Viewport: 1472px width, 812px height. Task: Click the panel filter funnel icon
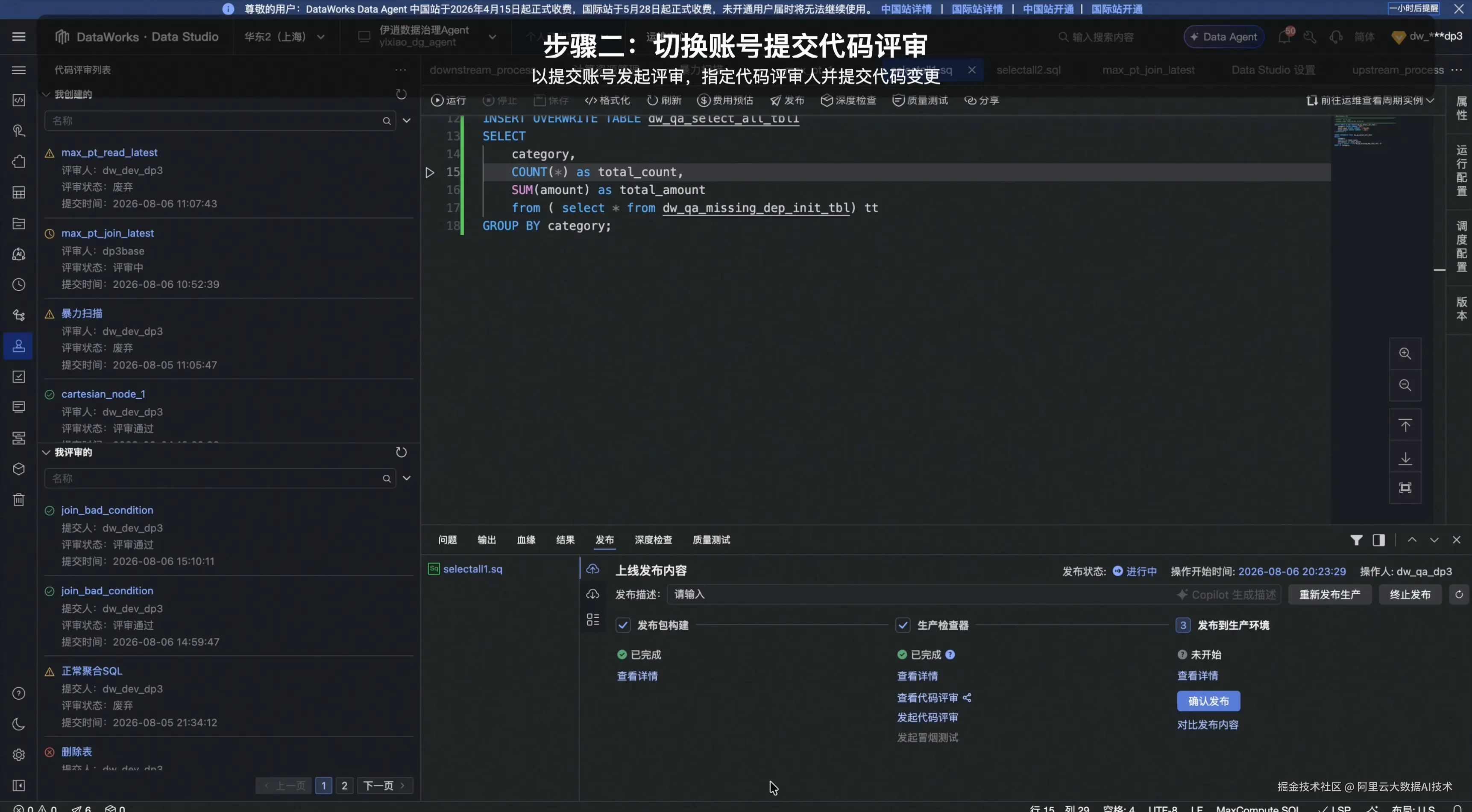[1356, 540]
